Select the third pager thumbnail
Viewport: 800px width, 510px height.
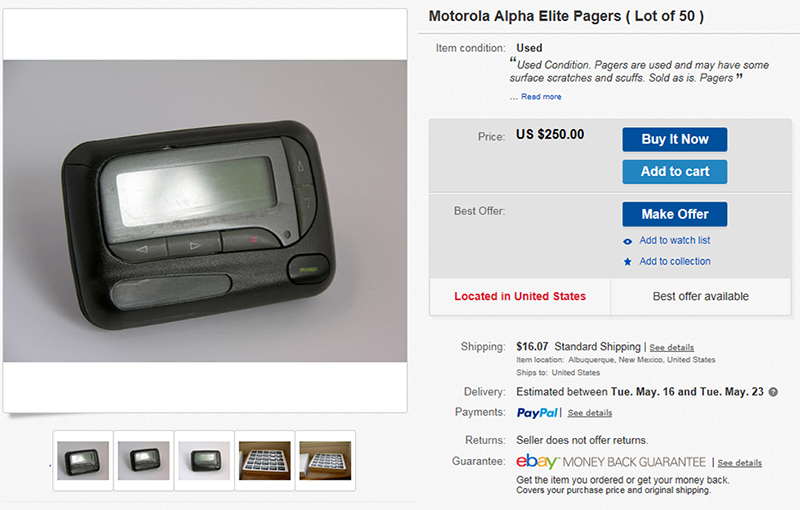click(x=204, y=461)
